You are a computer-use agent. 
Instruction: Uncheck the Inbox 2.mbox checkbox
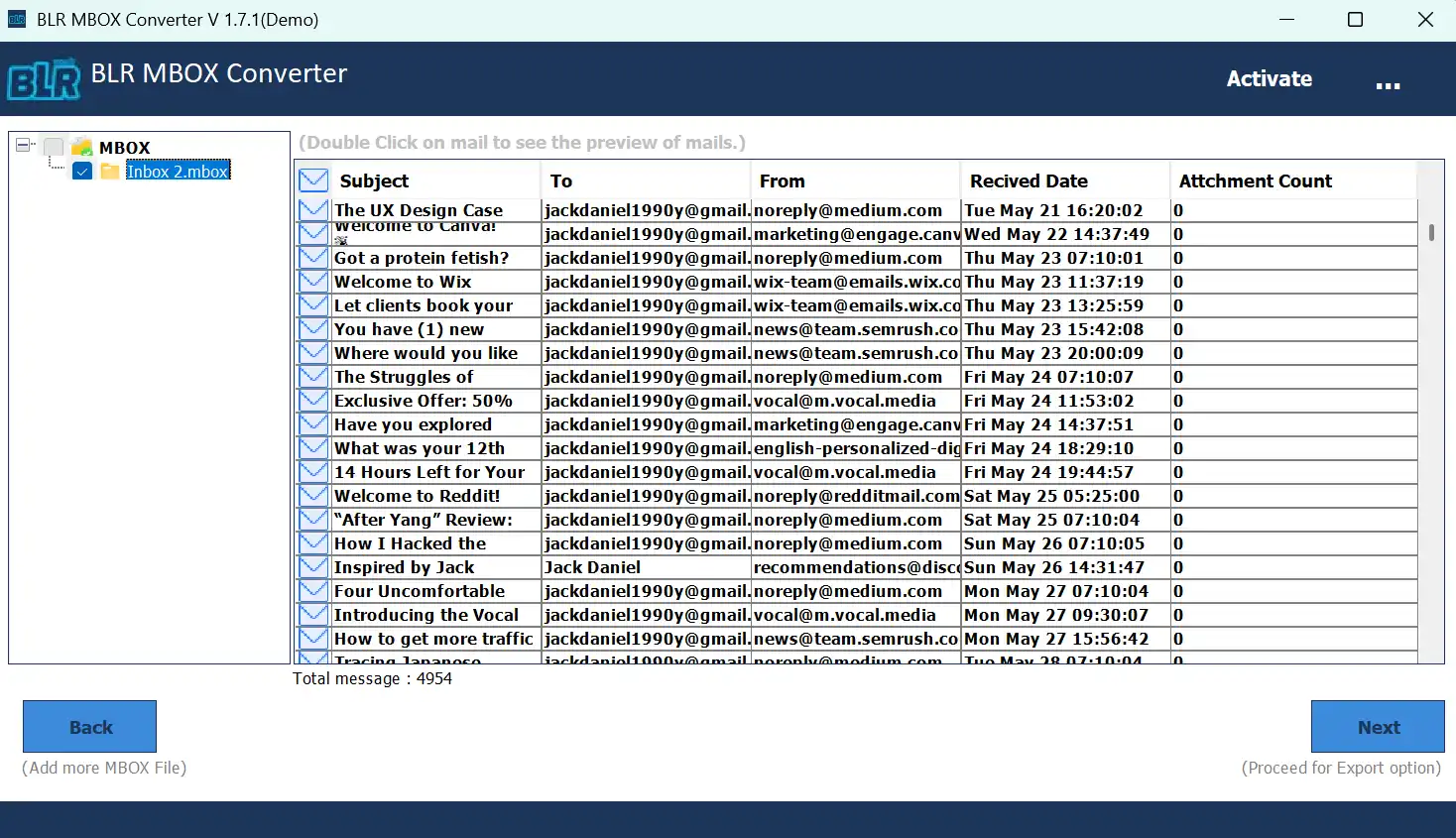82,171
